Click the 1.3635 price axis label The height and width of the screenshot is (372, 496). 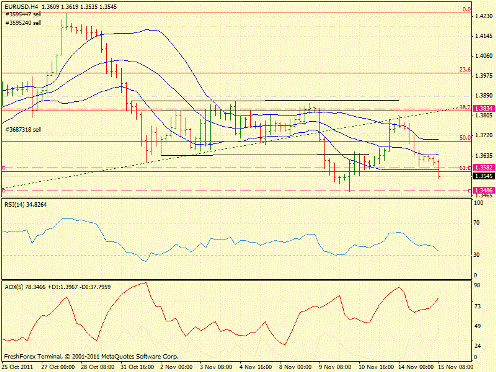[x=484, y=155]
